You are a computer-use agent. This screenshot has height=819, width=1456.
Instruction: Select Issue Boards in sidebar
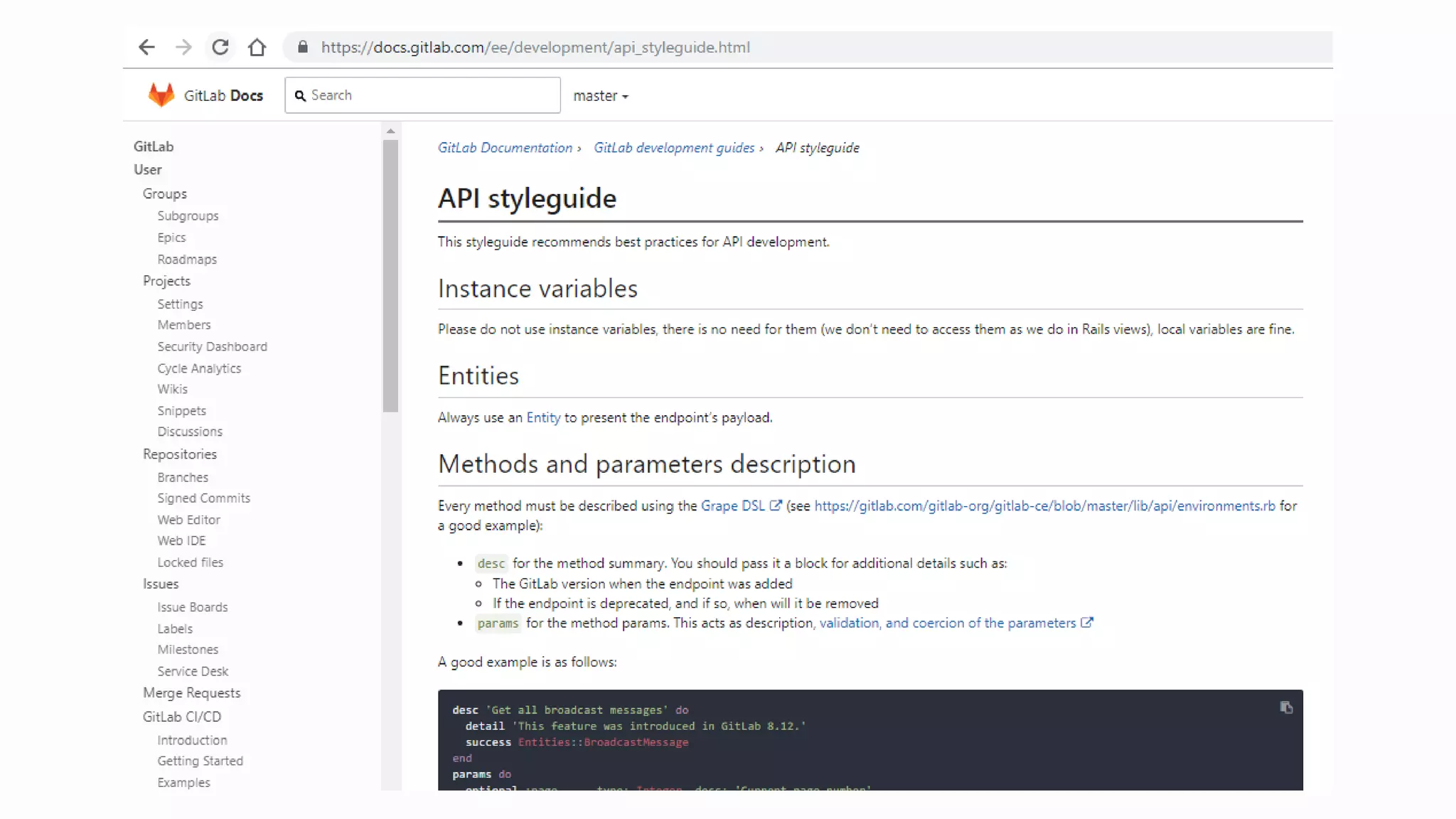pyautogui.click(x=193, y=606)
